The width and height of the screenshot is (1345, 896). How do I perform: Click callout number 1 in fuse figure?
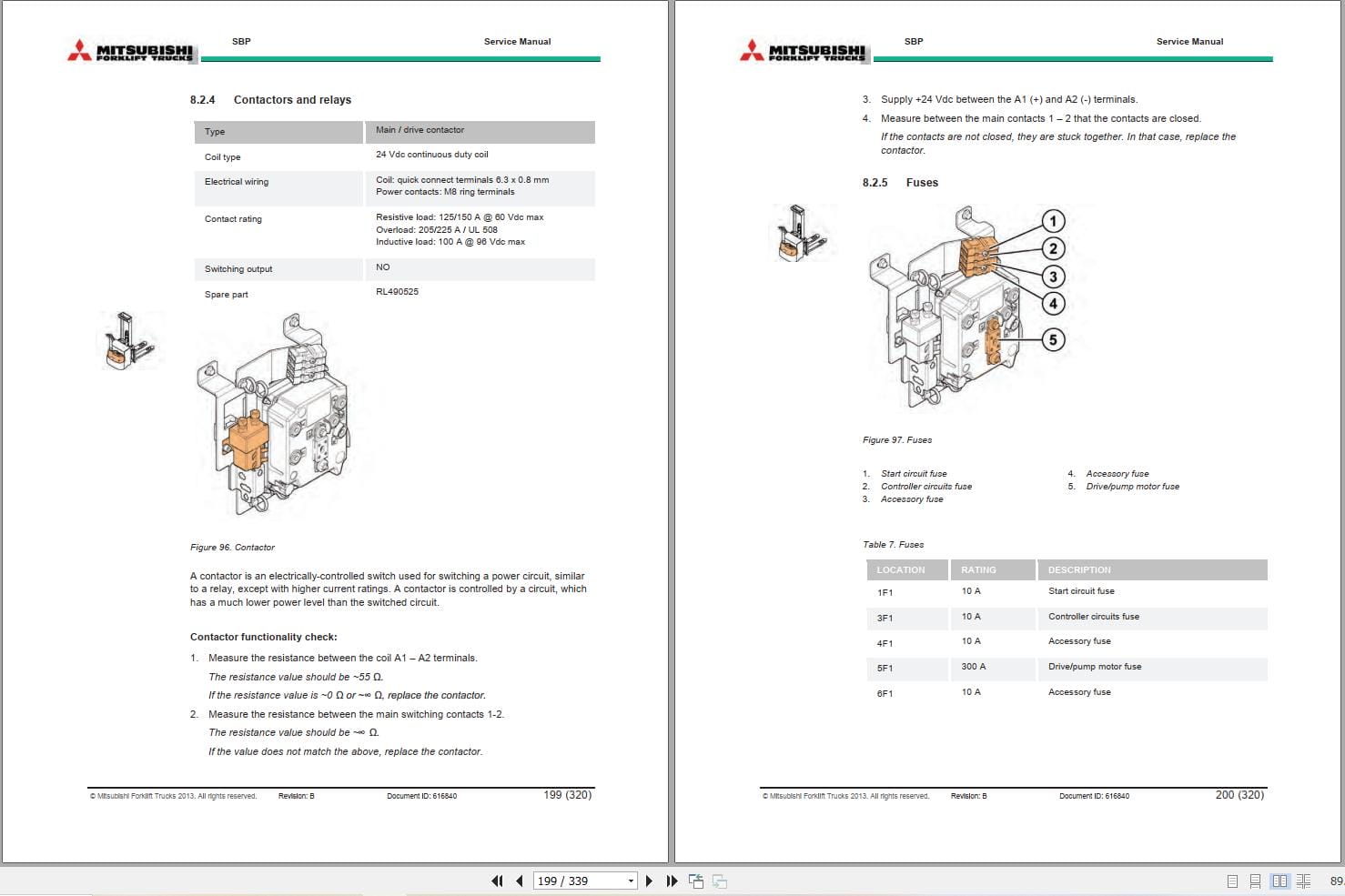click(1053, 221)
